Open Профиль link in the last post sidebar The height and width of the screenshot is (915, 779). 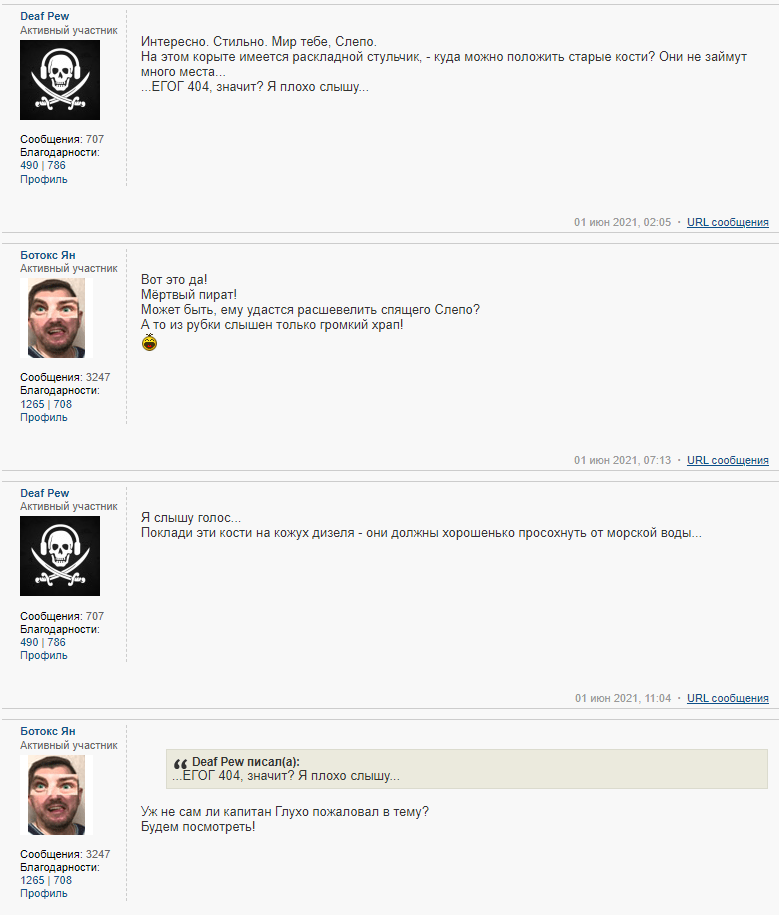click(44, 893)
